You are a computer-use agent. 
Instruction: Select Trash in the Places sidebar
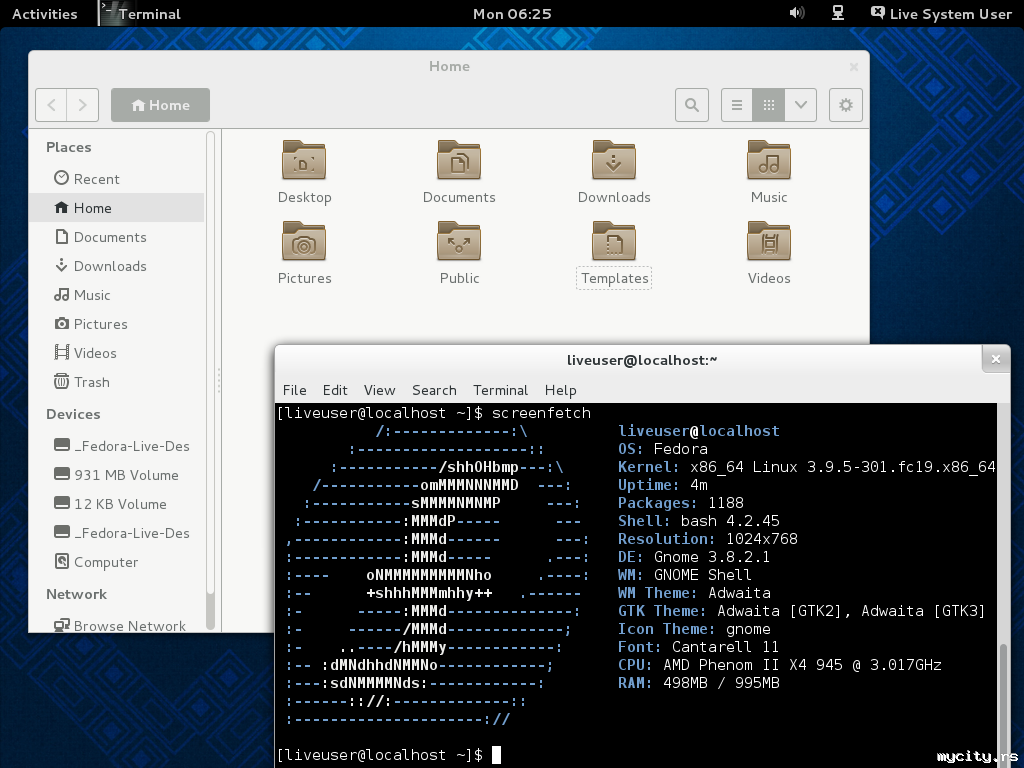91,382
